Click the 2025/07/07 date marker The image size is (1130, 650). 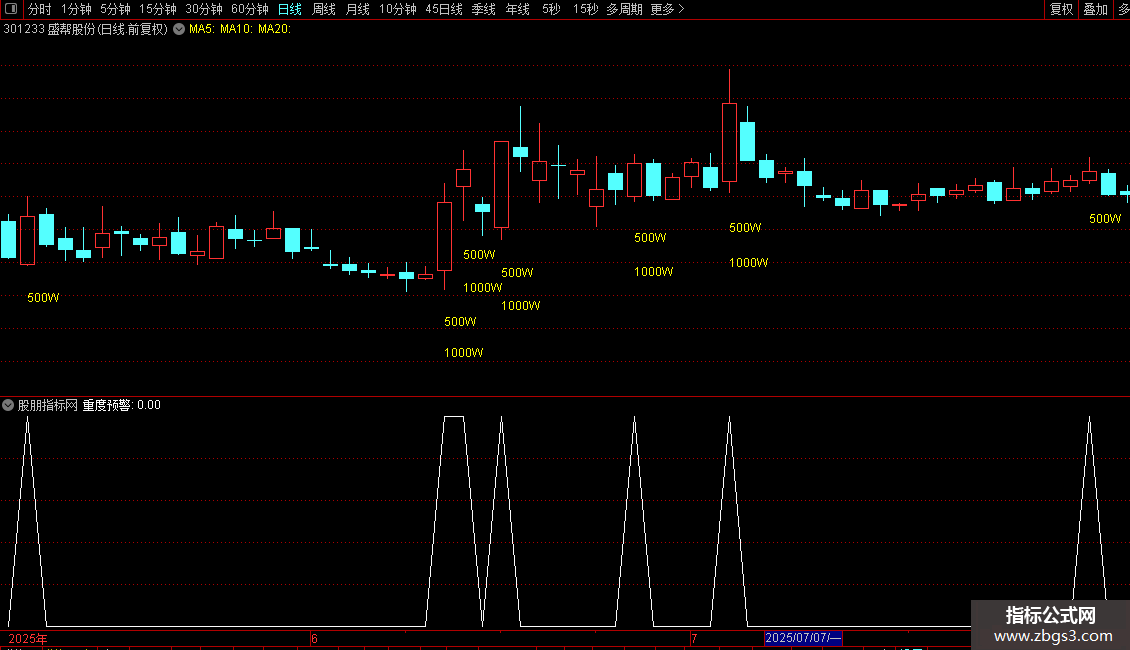point(803,638)
